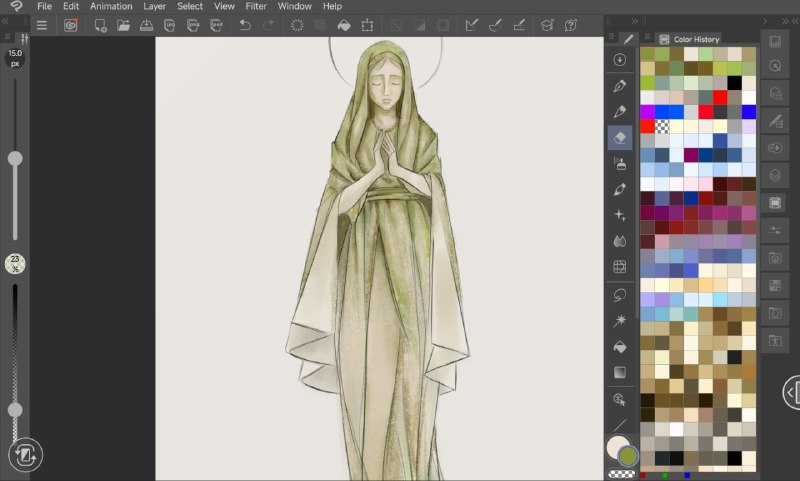
Task: Open Clip Studio launcher icon in toolbar
Action: pos(70,25)
